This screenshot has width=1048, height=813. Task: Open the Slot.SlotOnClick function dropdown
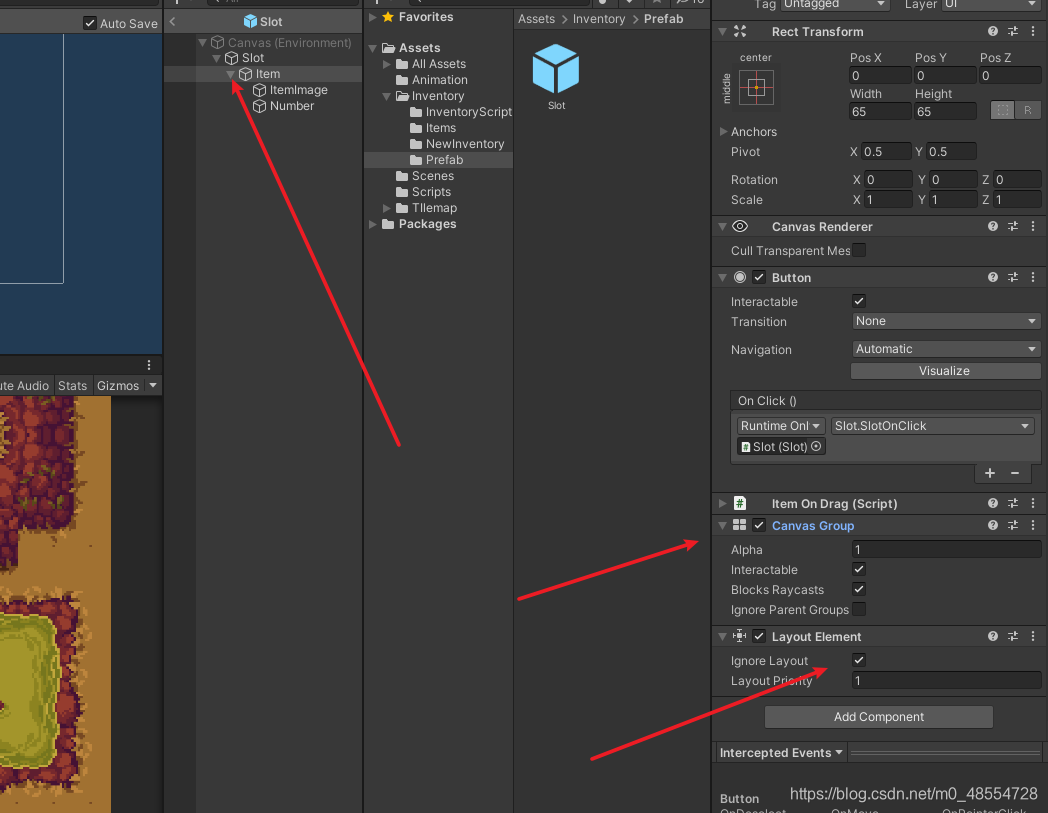(x=932, y=426)
